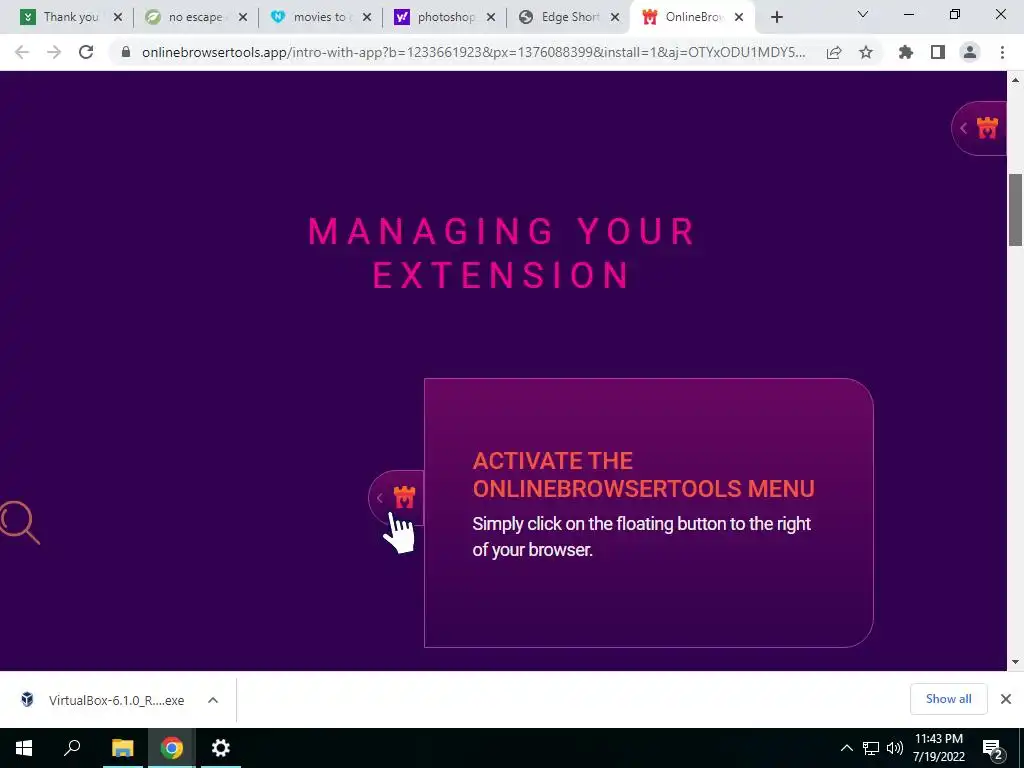Open the VirtualBox-6.1.0 download file

point(116,700)
